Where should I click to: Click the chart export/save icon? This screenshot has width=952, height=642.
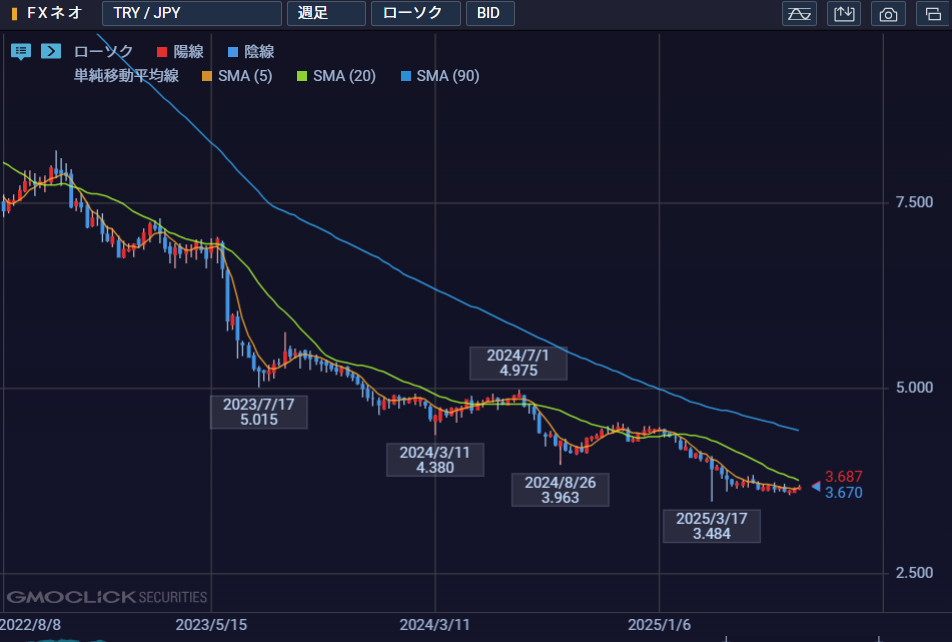pos(844,13)
